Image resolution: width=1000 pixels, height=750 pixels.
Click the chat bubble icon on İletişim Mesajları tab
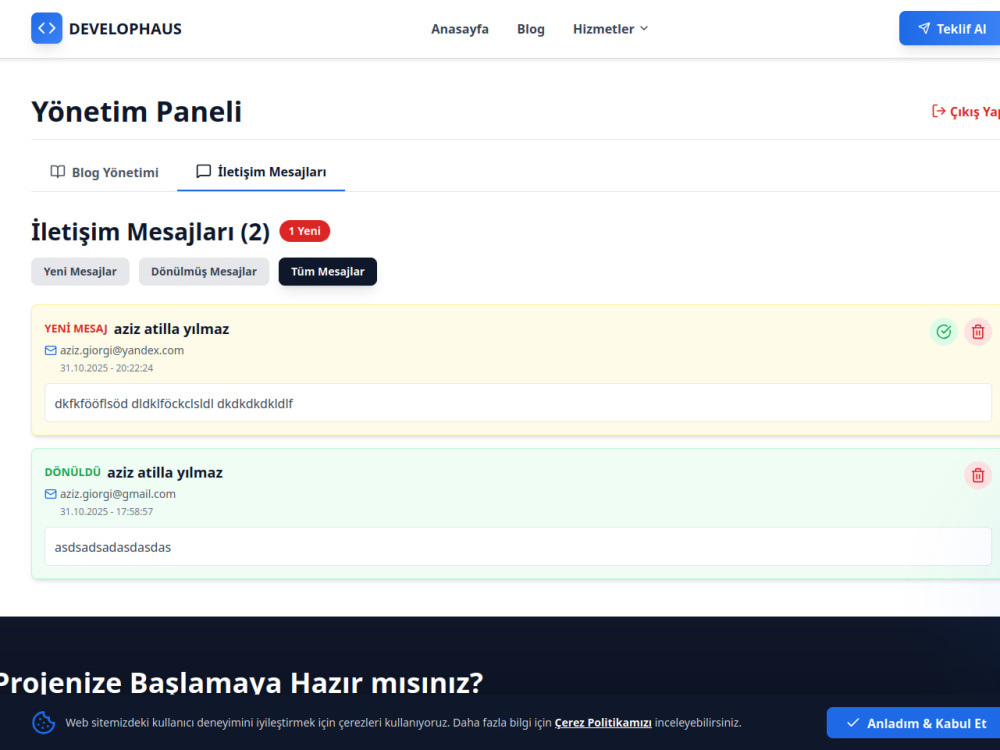point(203,171)
